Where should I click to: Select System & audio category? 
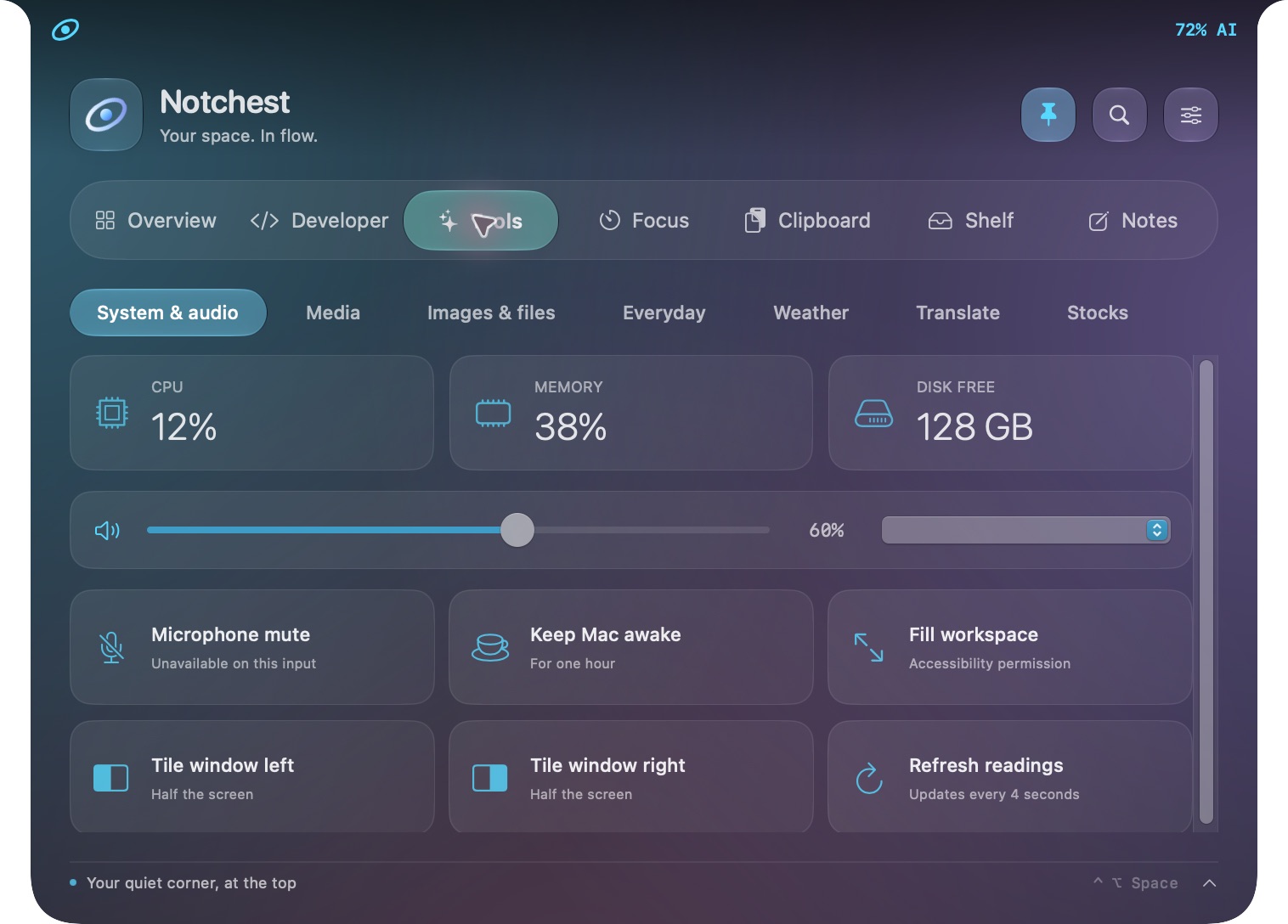[x=168, y=313]
